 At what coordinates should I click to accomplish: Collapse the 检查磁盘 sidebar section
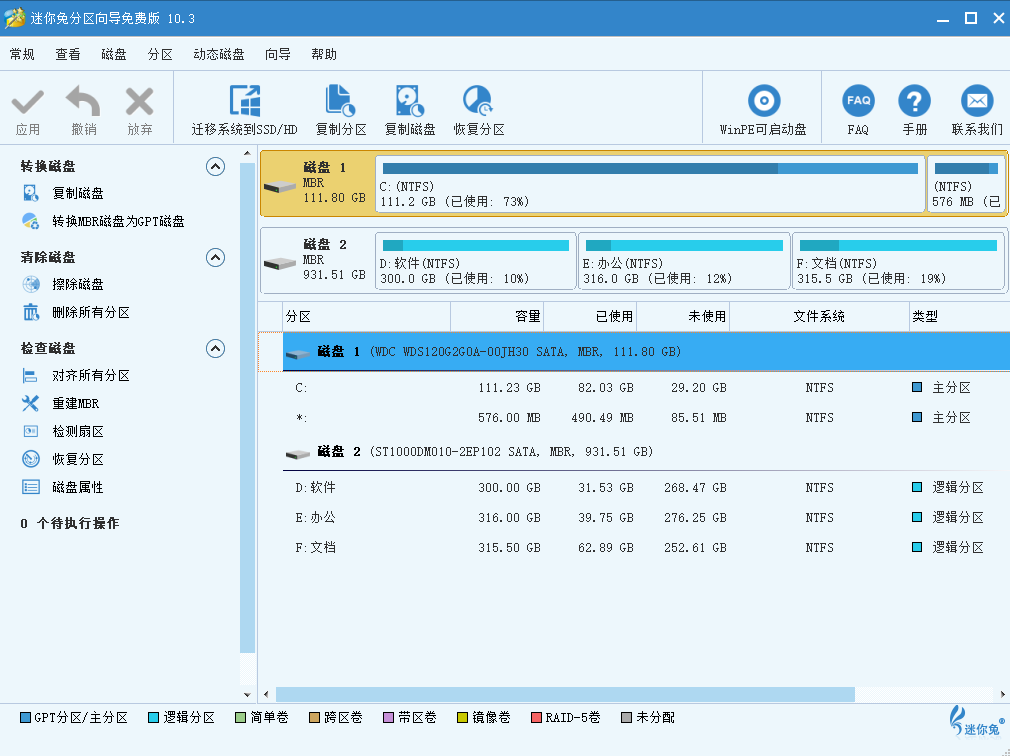coord(215,349)
